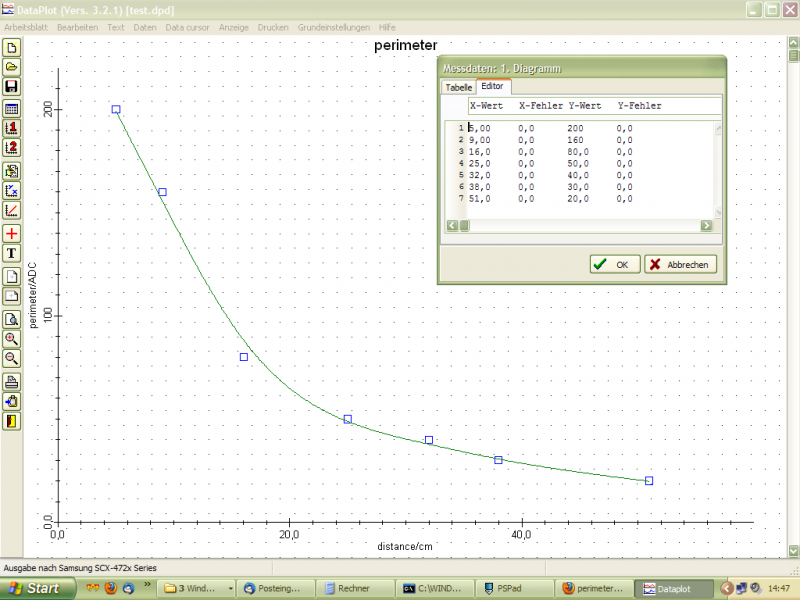Open the Grundeinstellungen menu
The height and width of the screenshot is (600, 800).
pyautogui.click(x=334, y=28)
